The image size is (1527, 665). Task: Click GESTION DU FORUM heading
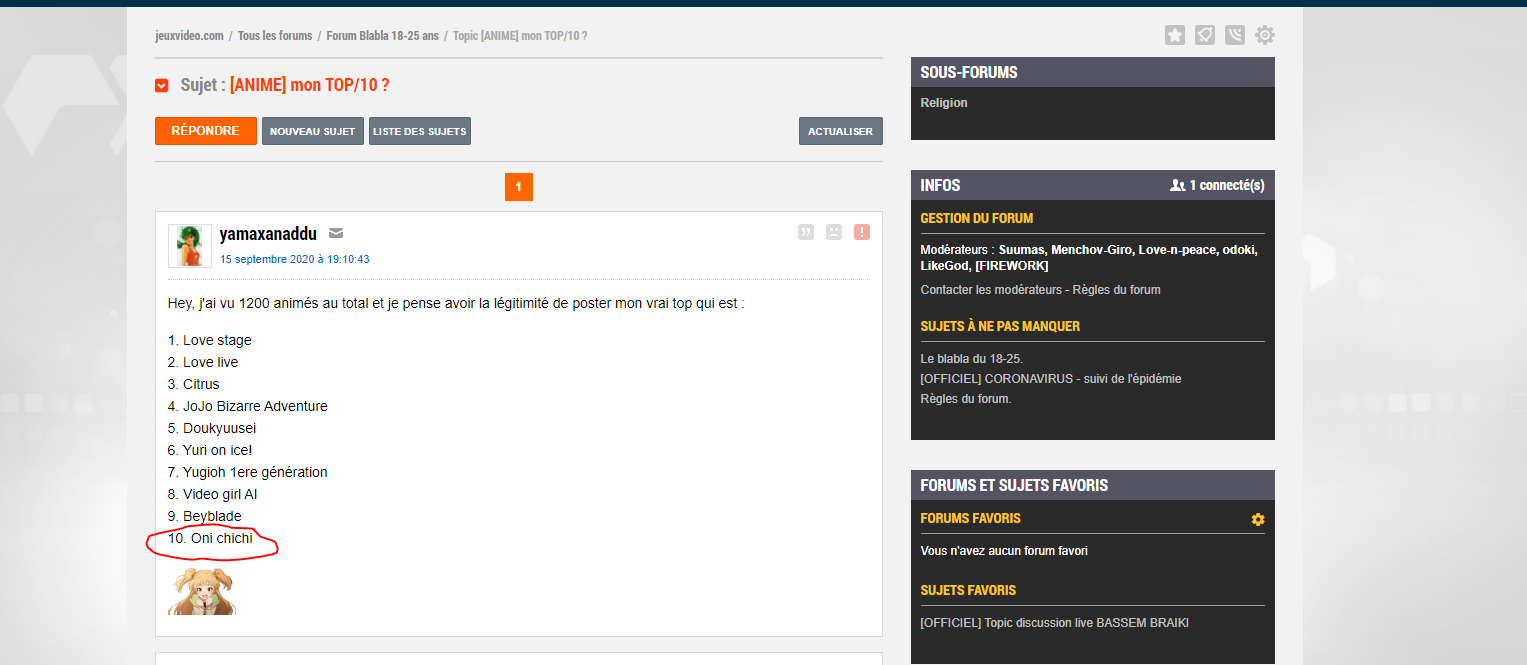pos(977,218)
